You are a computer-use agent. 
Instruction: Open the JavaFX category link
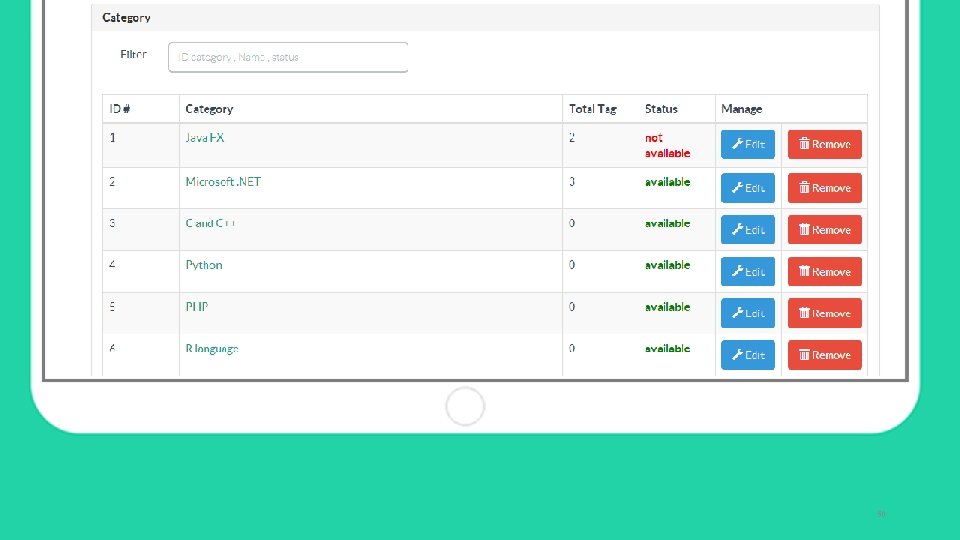(204, 138)
